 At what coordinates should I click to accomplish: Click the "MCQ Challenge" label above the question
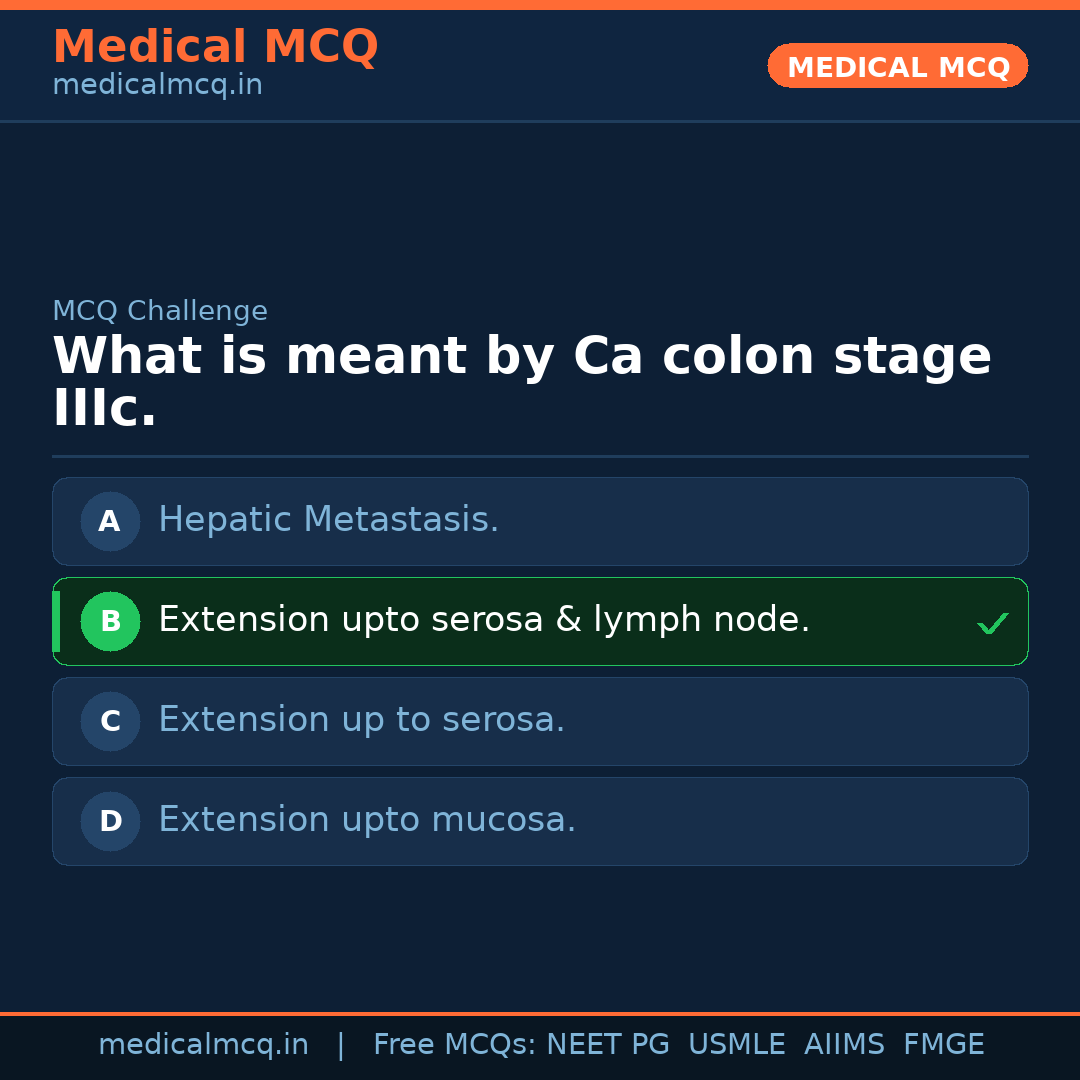pyautogui.click(x=160, y=312)
